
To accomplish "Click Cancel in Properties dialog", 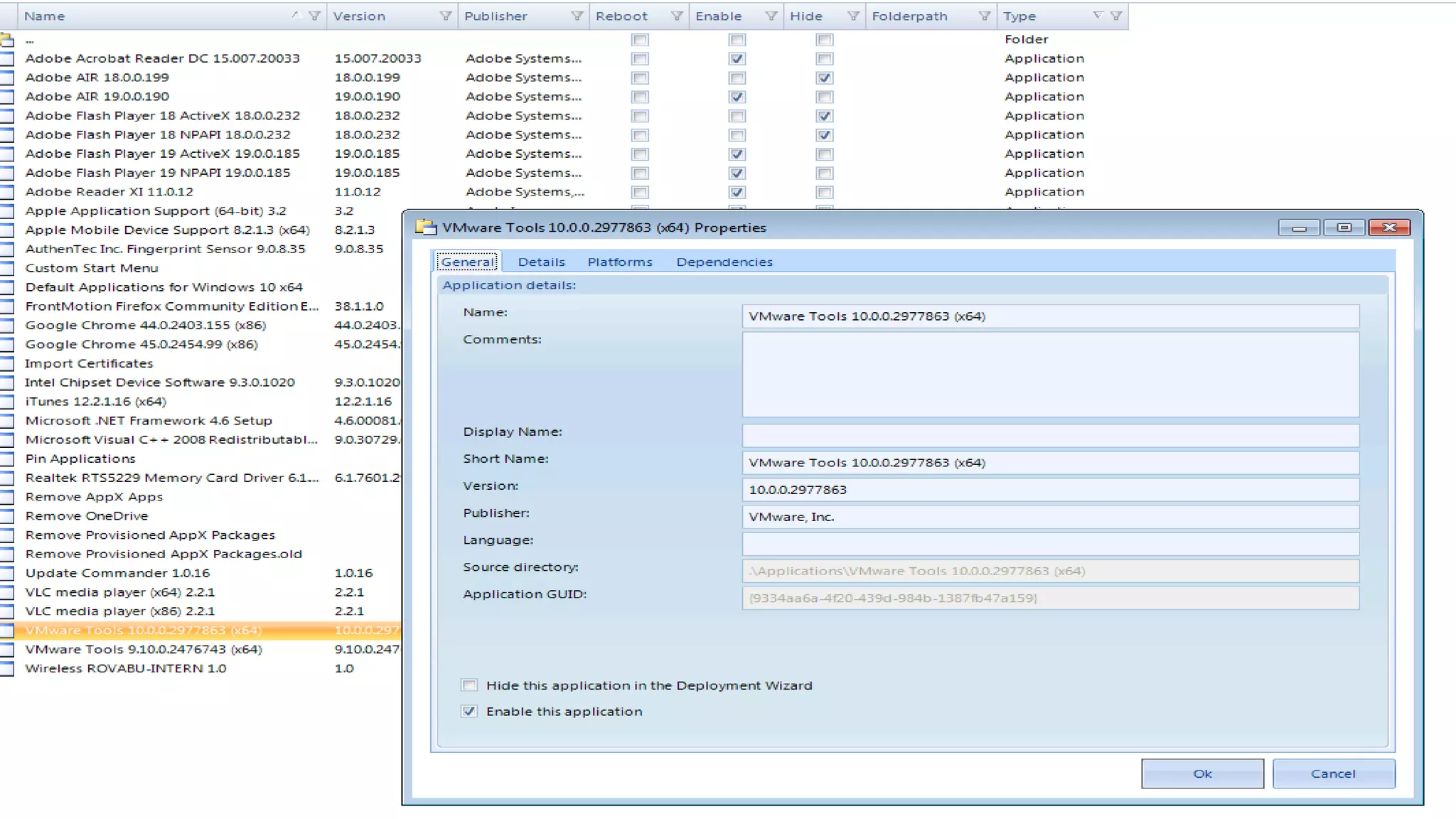I will 1334,773.
